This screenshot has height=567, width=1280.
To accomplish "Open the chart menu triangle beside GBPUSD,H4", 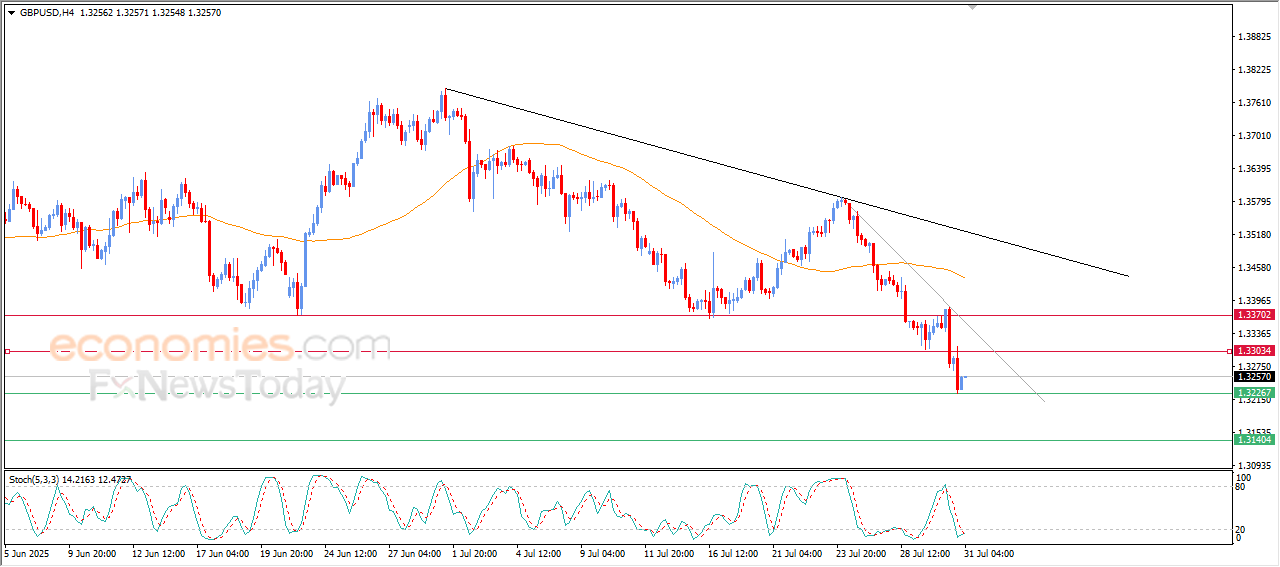I will coord(12,13).
